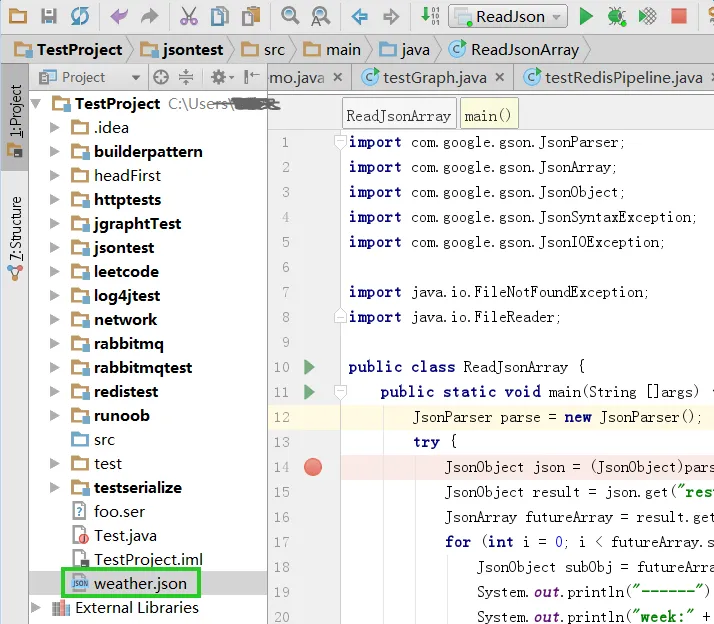The width and height of the screenshot is (714, 624).
Task: Click the Cut scissors icon
Action: pos(188,16)
